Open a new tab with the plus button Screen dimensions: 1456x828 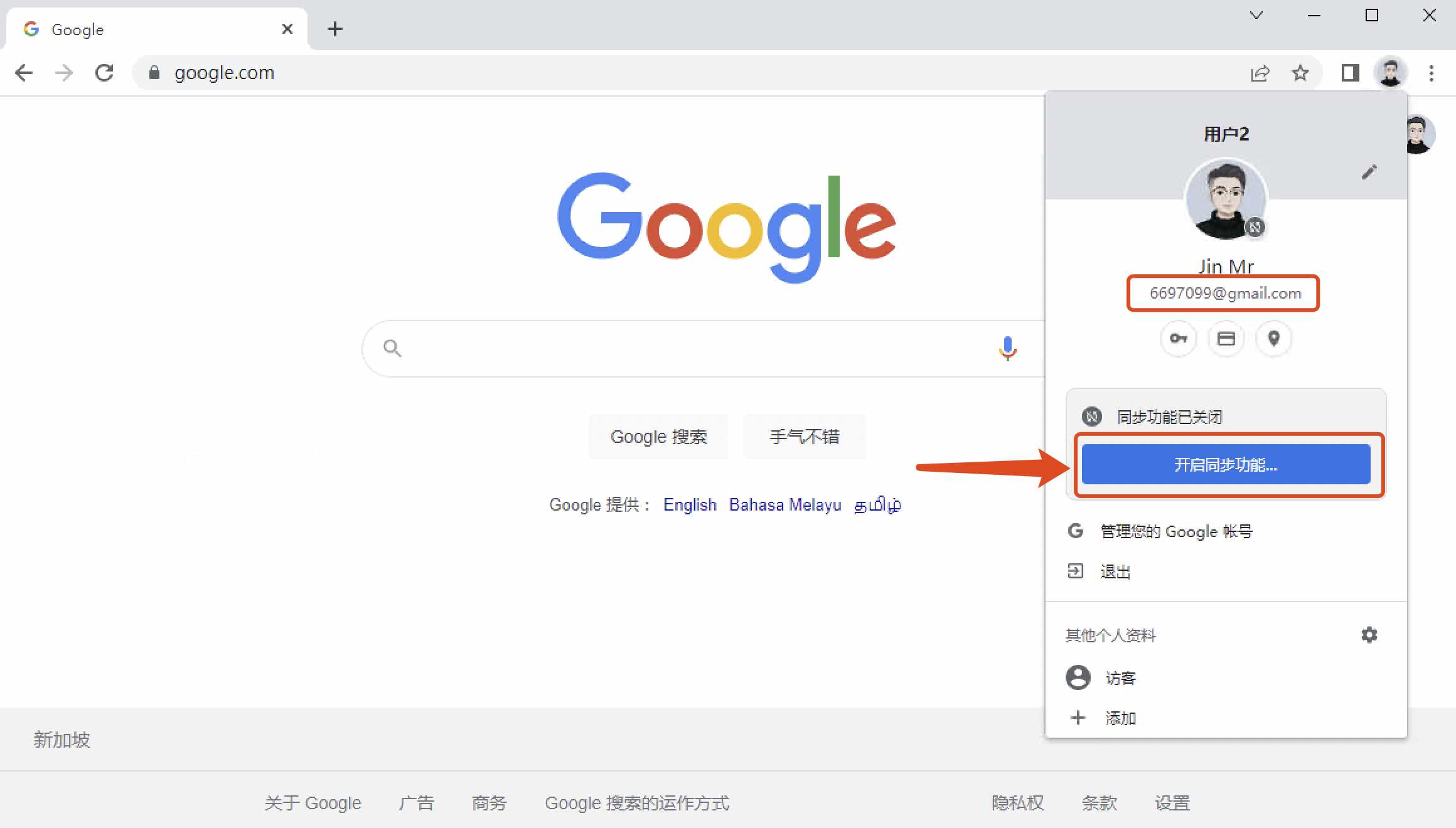pos(335,29)
